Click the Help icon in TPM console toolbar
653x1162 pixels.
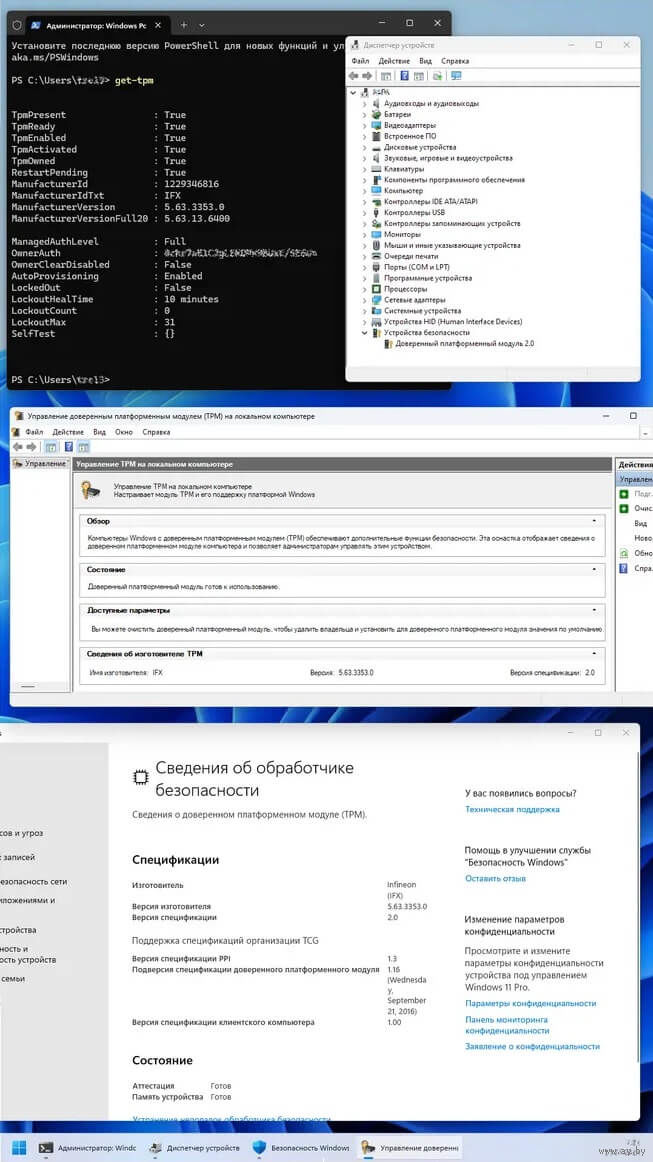point(70,447)
